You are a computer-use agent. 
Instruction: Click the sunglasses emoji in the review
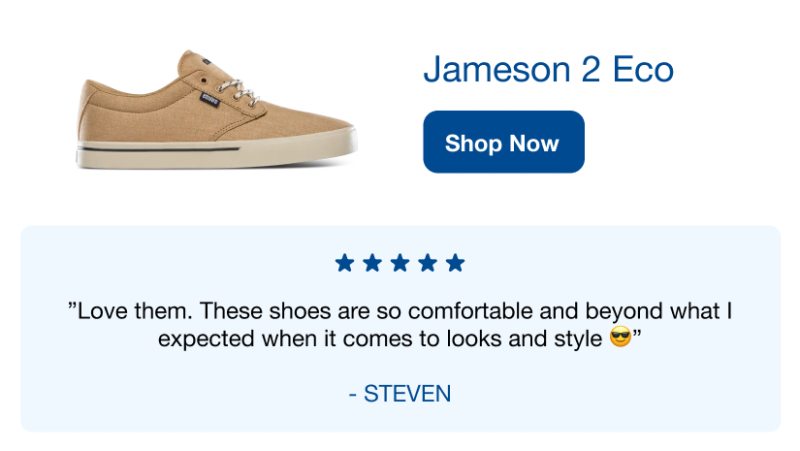[x=620, y=337]
